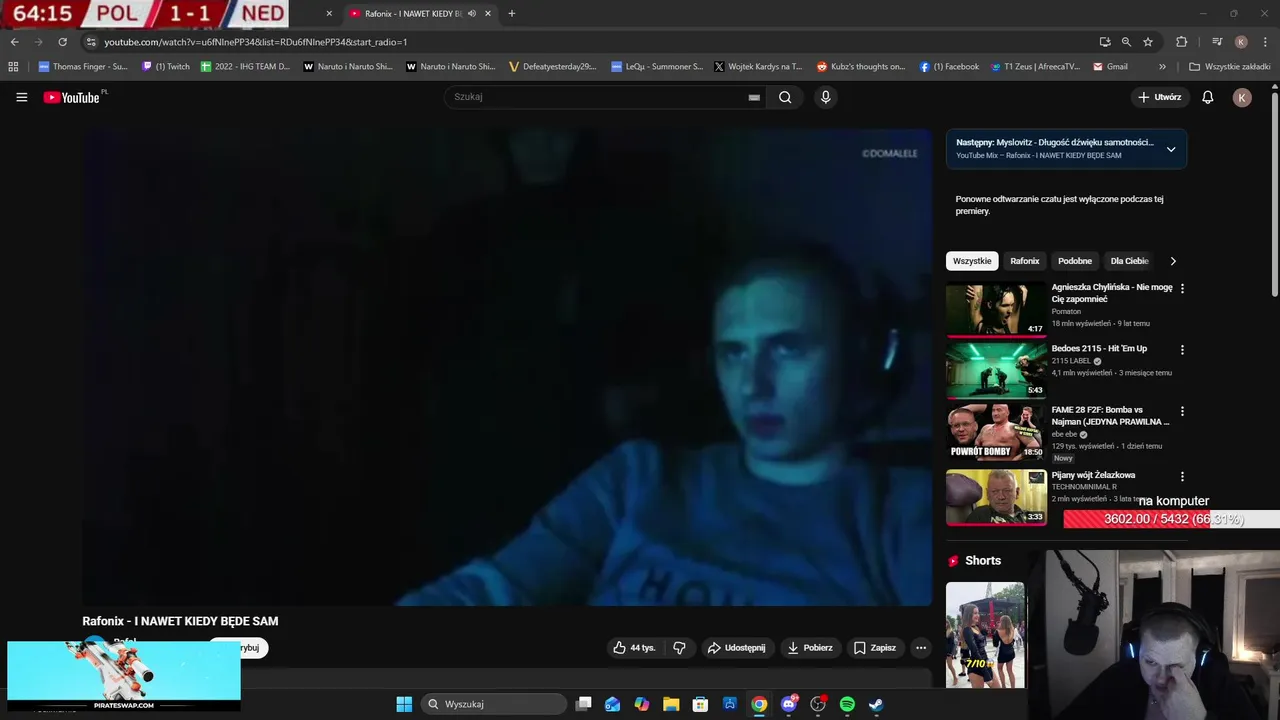Screen dimensions: 1280x720
Task: Open the Chrome extensions puzzle icon
Action: tap(1181, 42)
